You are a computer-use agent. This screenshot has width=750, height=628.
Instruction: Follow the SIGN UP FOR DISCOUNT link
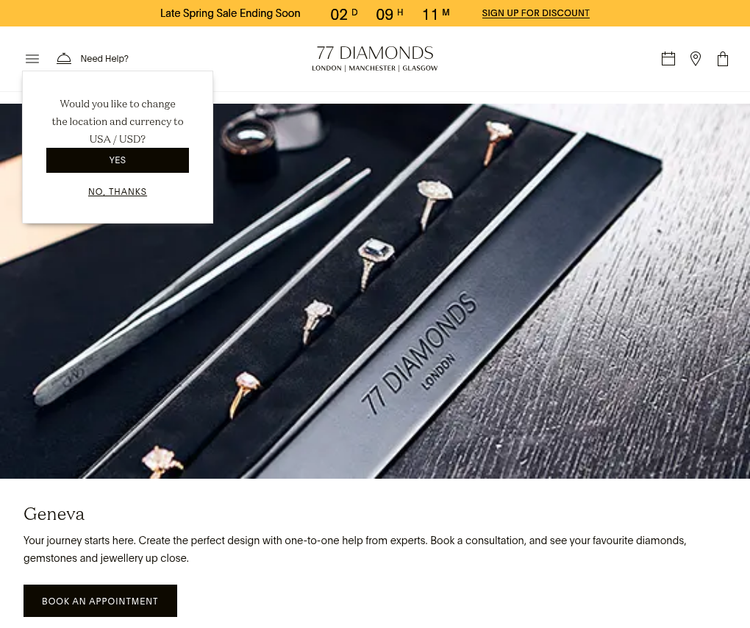(x=535, y=13)
